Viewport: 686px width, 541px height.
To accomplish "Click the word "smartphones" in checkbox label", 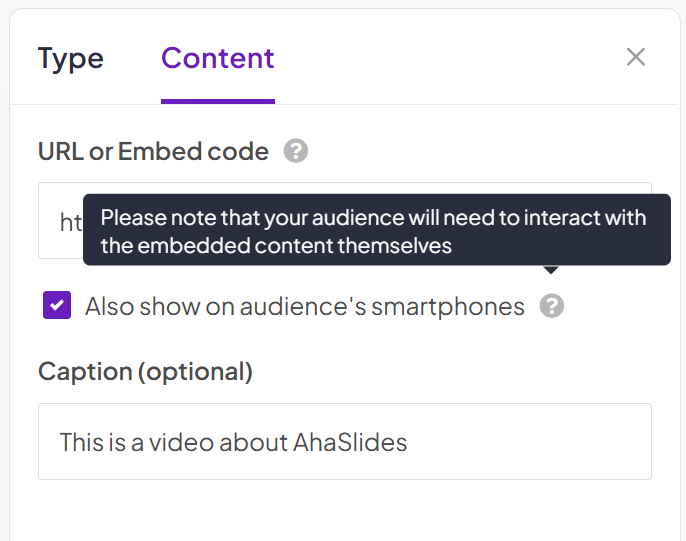I will tap(447, 306).
